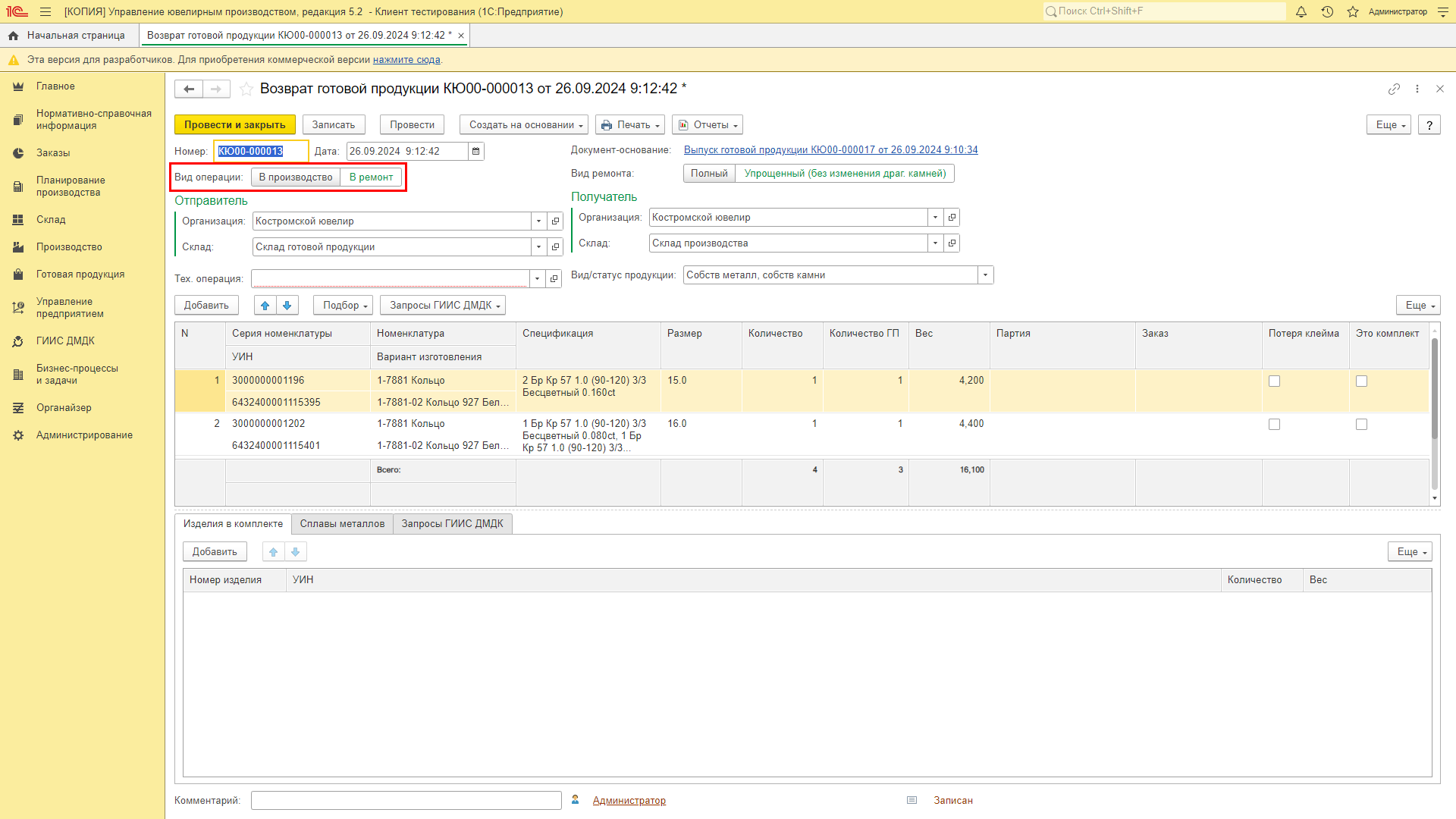Select repair type Упрощенный
The width and height of the screenshot is (1456, 819).
click(845, 174)
